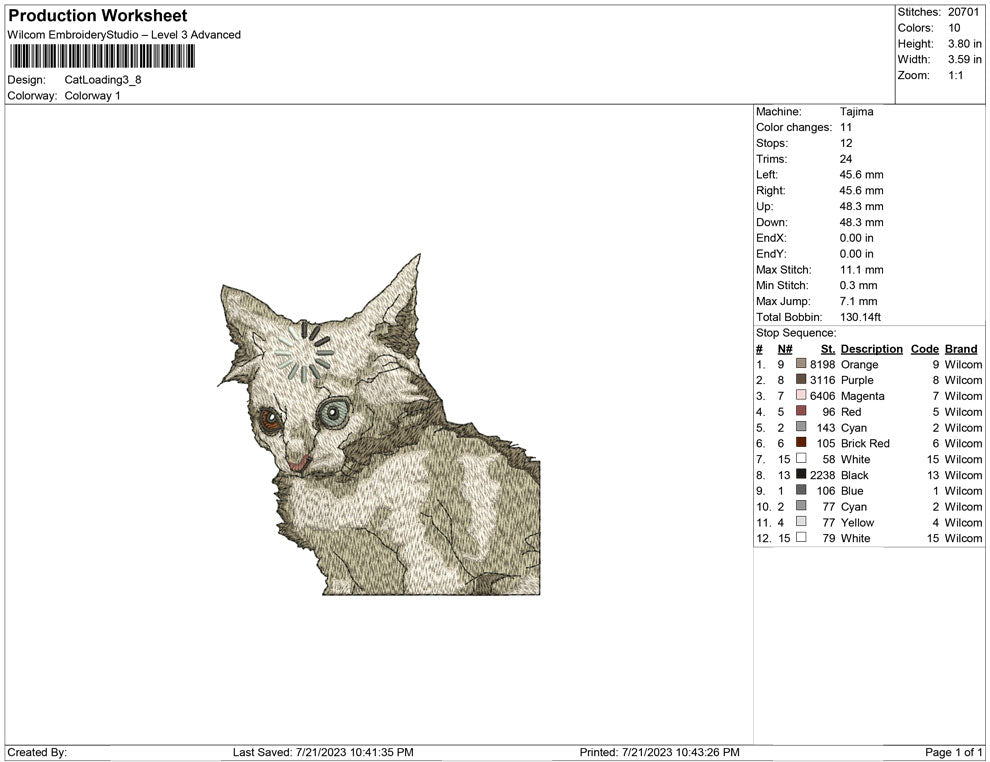The width and height of the screenshot is (990, 762).
Task: Select the Yellow swatch in row 11
Action: [x=801, y=522]
